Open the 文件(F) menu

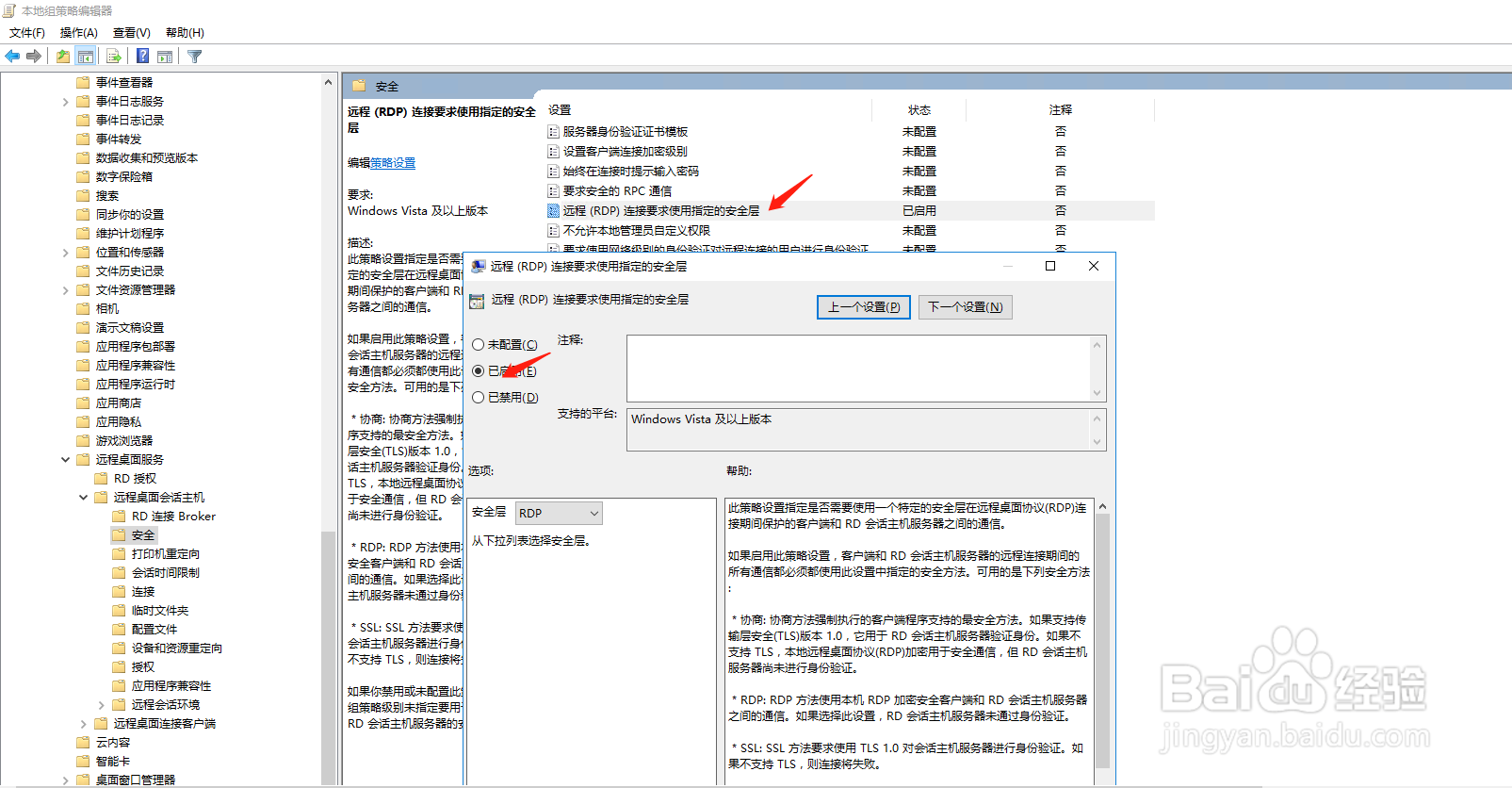click(x=27, y=33)
